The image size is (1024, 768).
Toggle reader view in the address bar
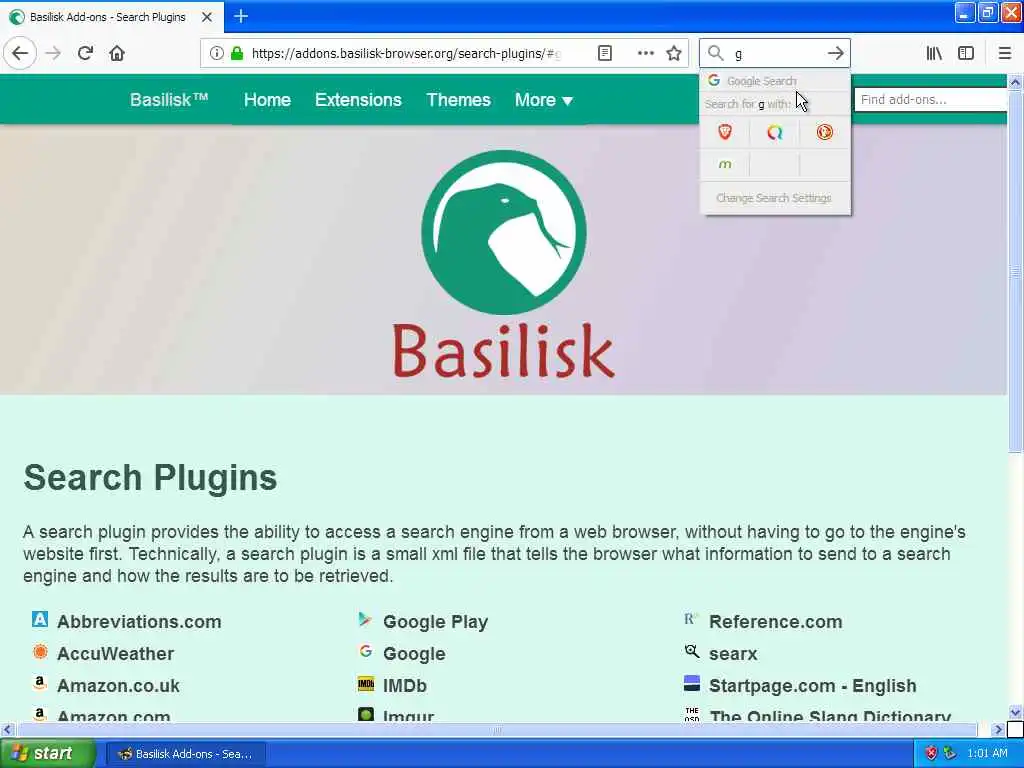point(605,53)
